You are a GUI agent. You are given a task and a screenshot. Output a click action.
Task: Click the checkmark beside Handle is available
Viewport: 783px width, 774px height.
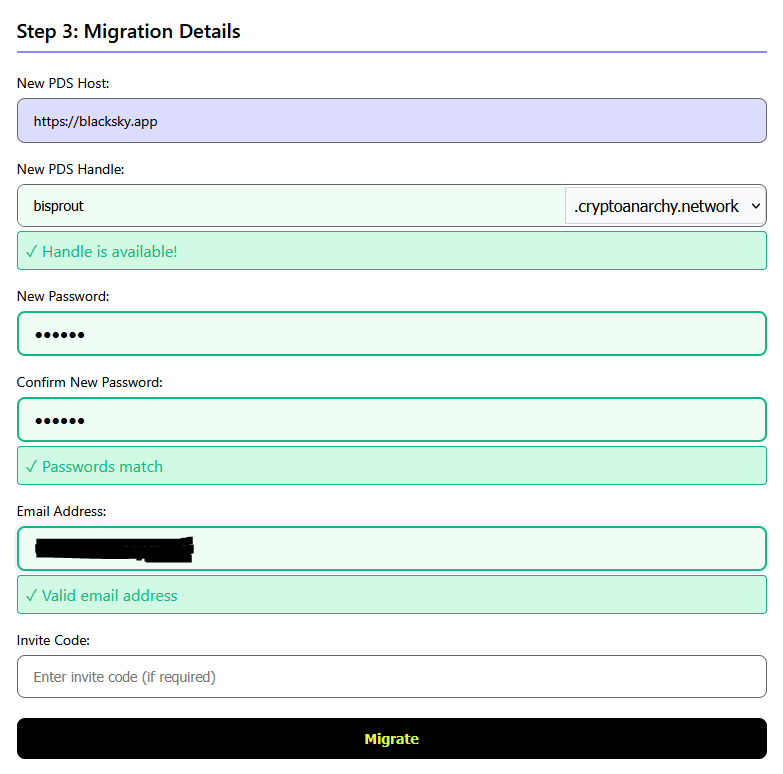pos(32,252)
